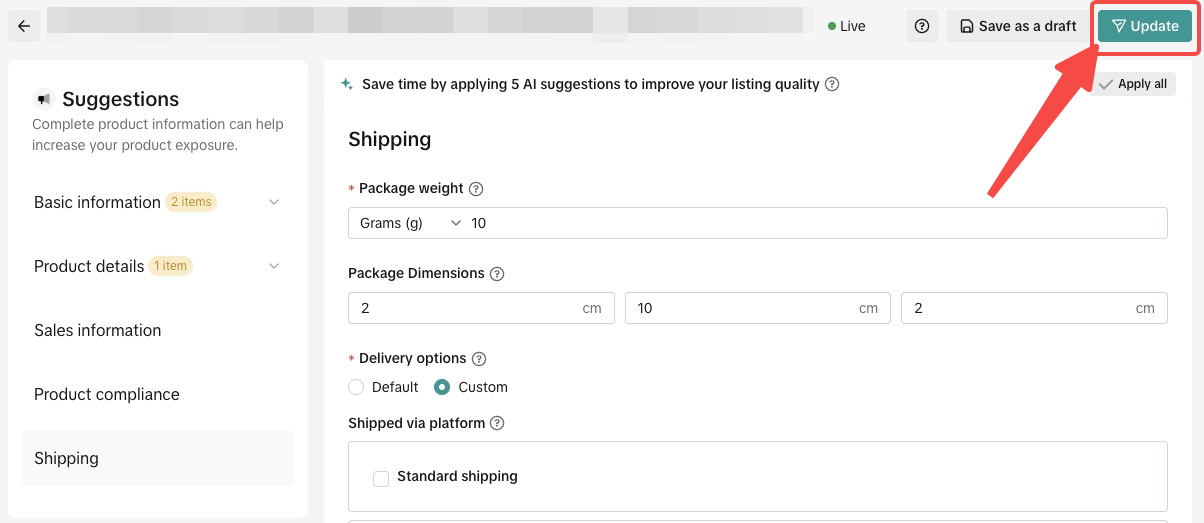Expand the Basic information section
Image resolution: width=1204 pixels, height=523 pixels.
[x=274, y=202]
